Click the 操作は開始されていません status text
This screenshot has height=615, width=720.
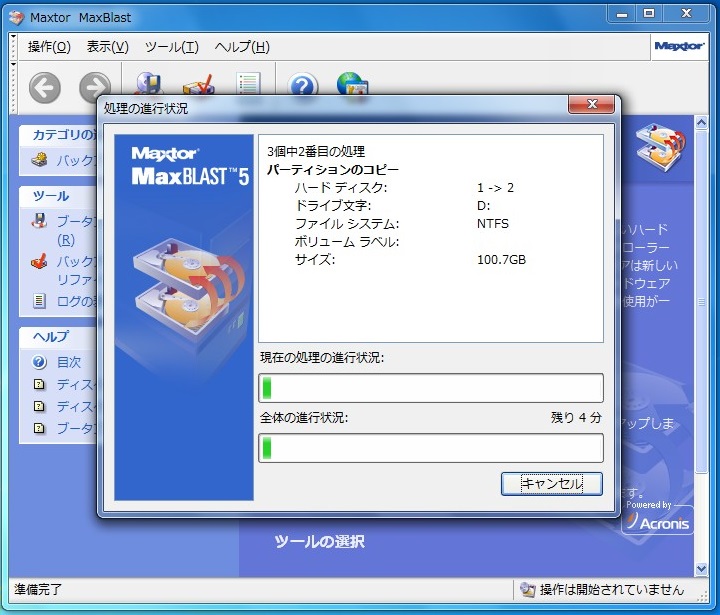click(612, 589)
